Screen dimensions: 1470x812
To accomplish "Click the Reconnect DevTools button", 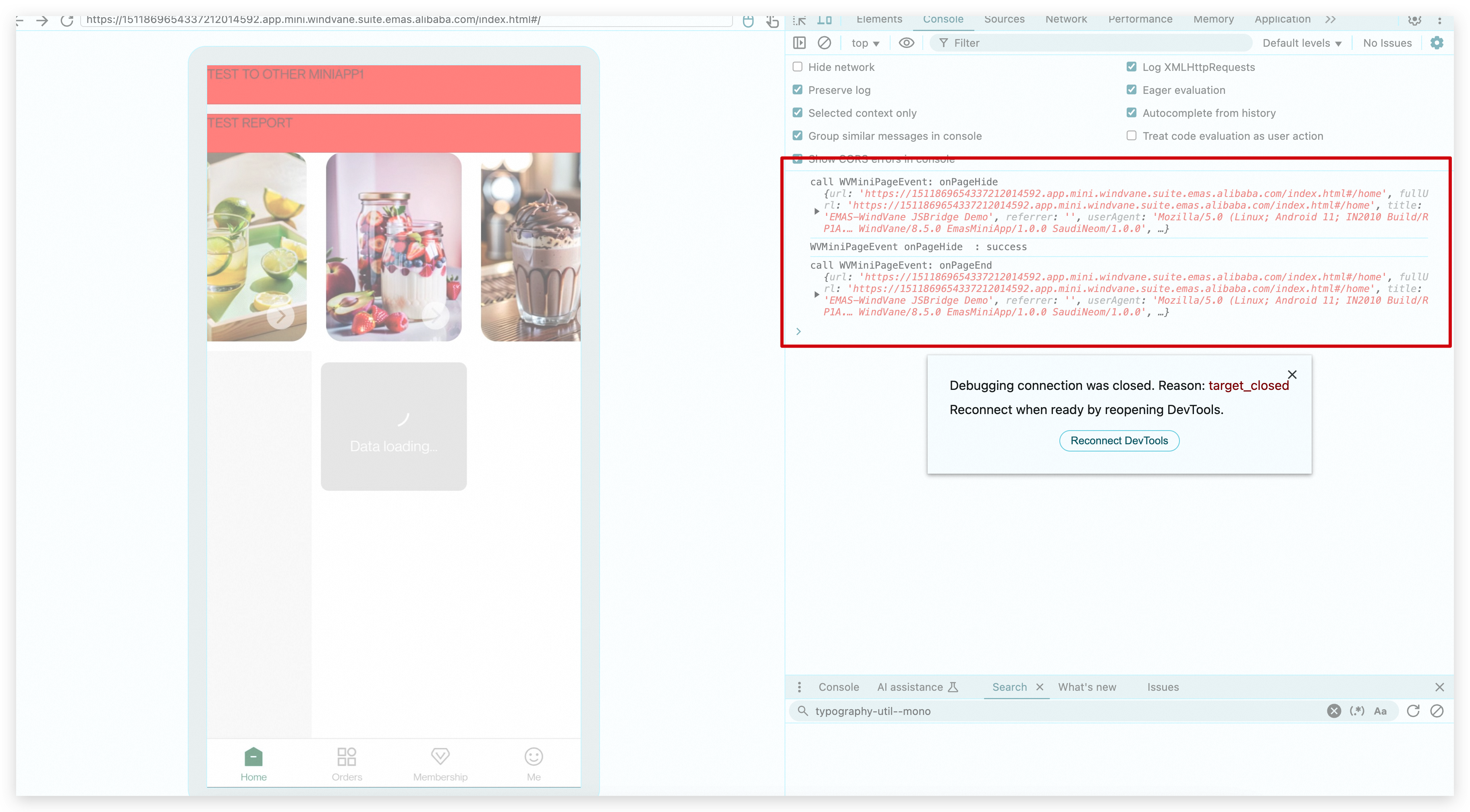I will pos(1119,441).
